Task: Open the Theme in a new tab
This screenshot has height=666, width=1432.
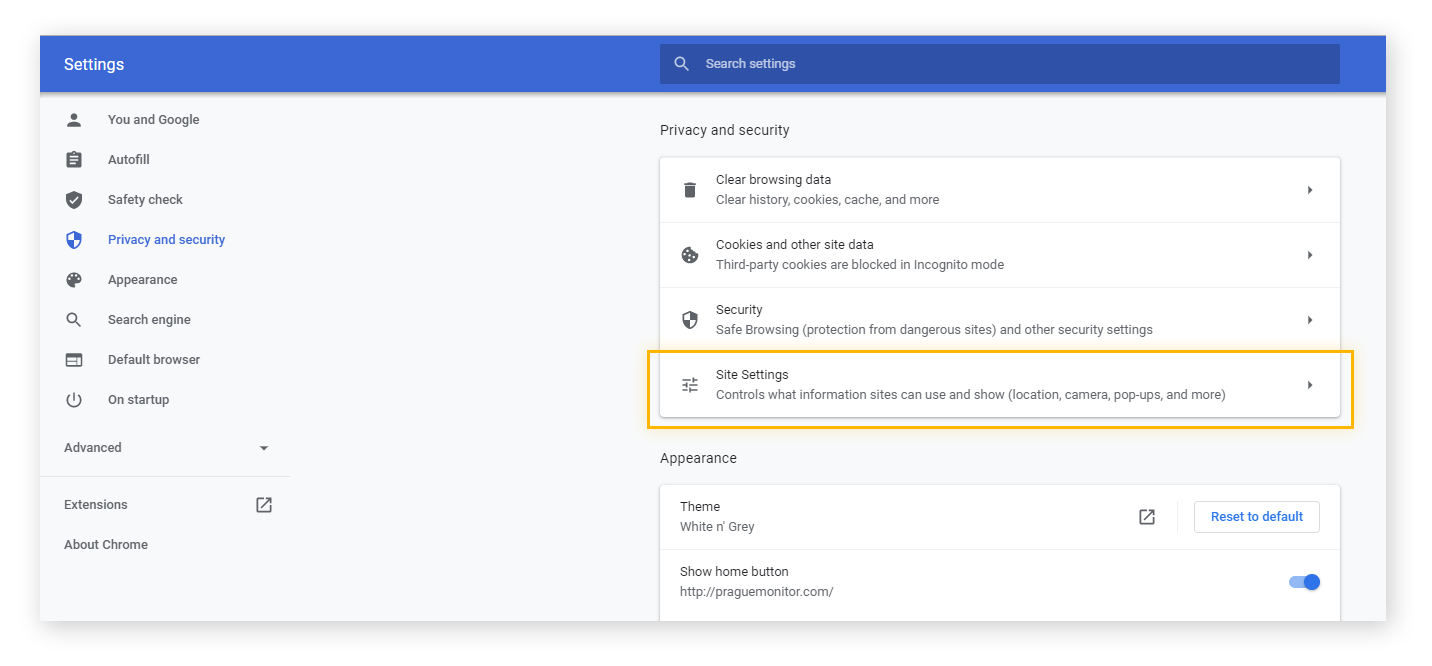Action: (x=1146, y=516)
